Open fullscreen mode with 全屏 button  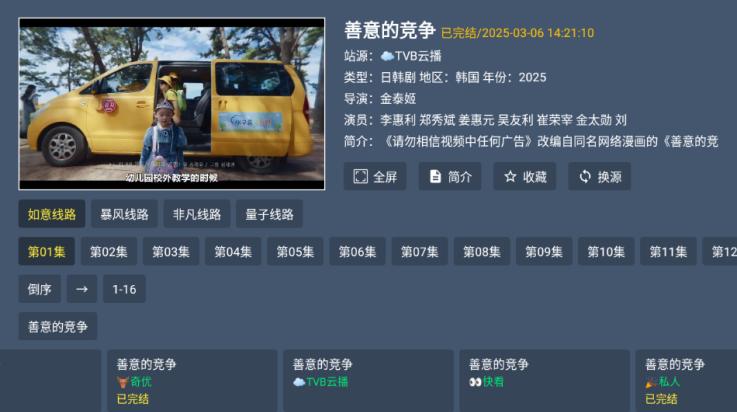tap(375, 177)
